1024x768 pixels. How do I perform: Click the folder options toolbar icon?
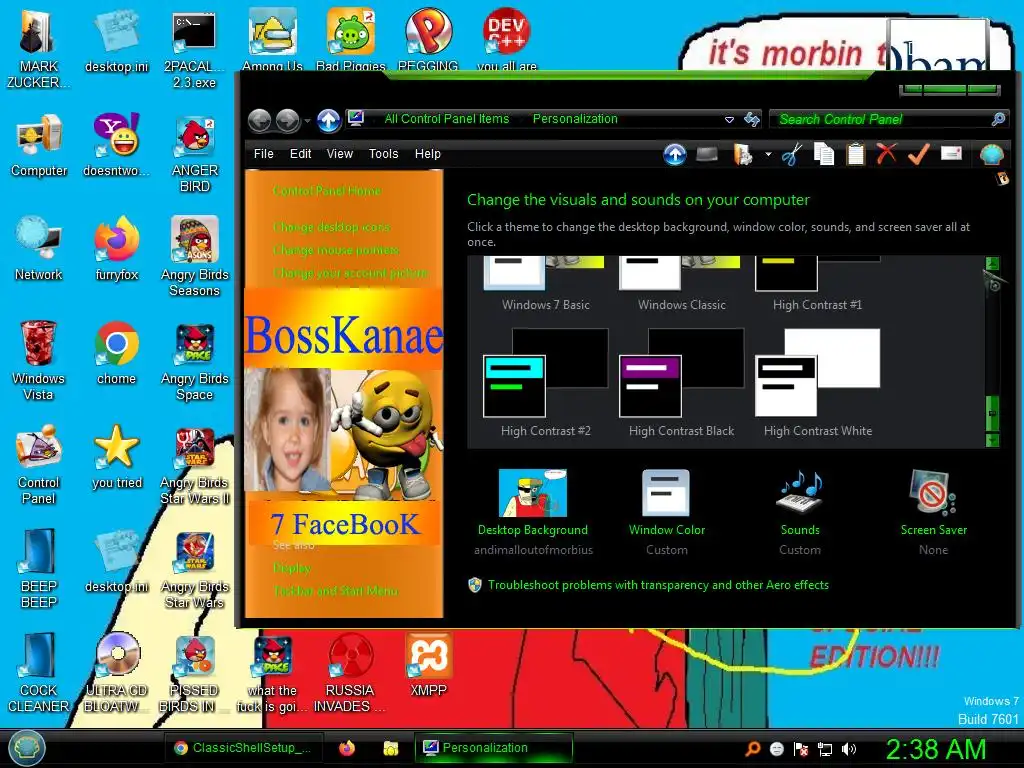743,155
